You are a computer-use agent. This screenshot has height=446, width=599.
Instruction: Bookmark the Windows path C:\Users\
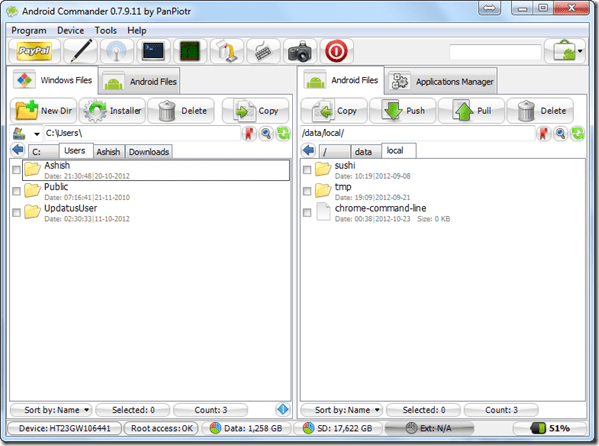(x=249, y=133)
